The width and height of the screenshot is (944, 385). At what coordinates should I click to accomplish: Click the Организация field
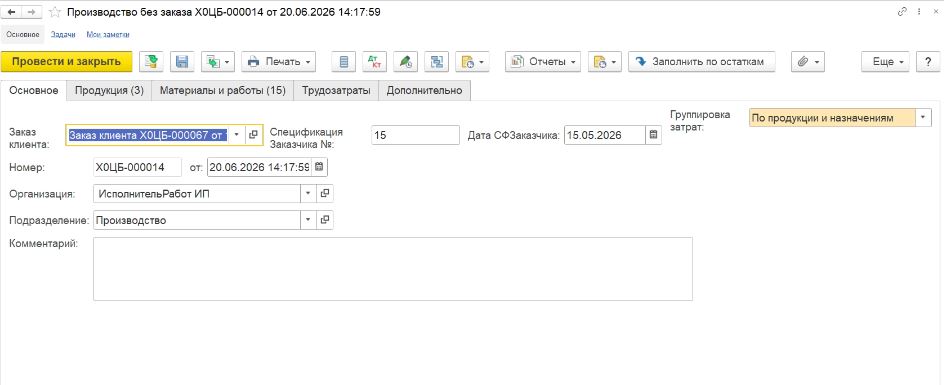(197, 193)
